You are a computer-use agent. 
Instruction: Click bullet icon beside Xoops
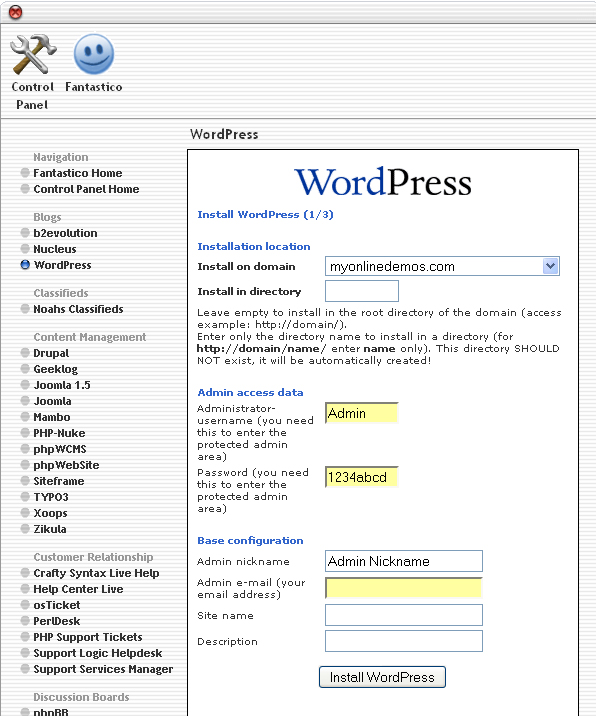[25, 512]
